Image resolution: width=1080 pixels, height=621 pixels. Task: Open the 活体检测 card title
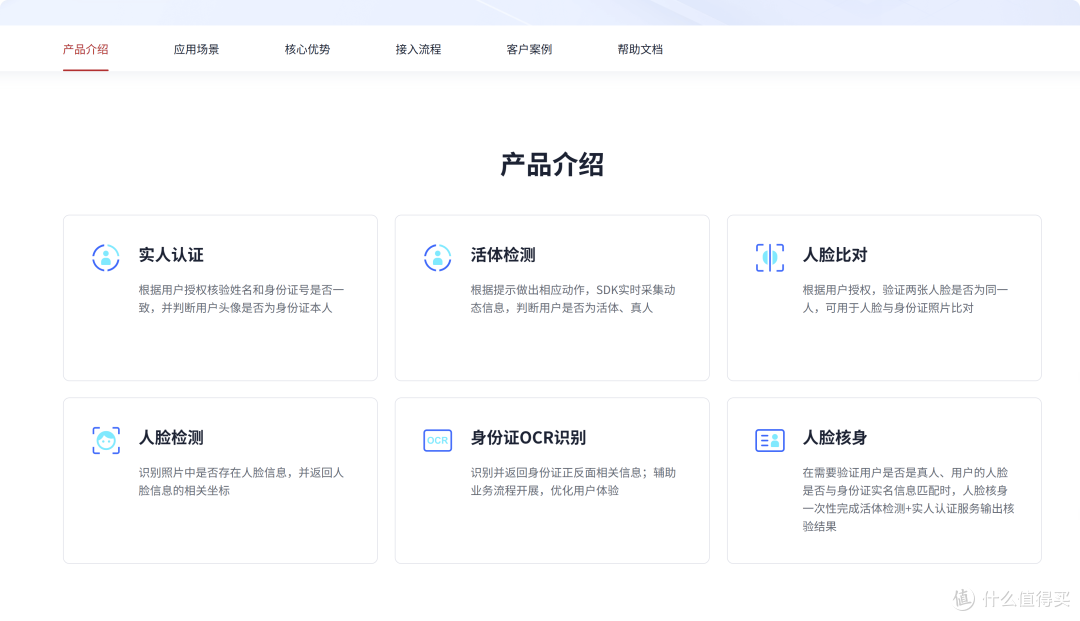pyautogui.click(x=503, y=255)
